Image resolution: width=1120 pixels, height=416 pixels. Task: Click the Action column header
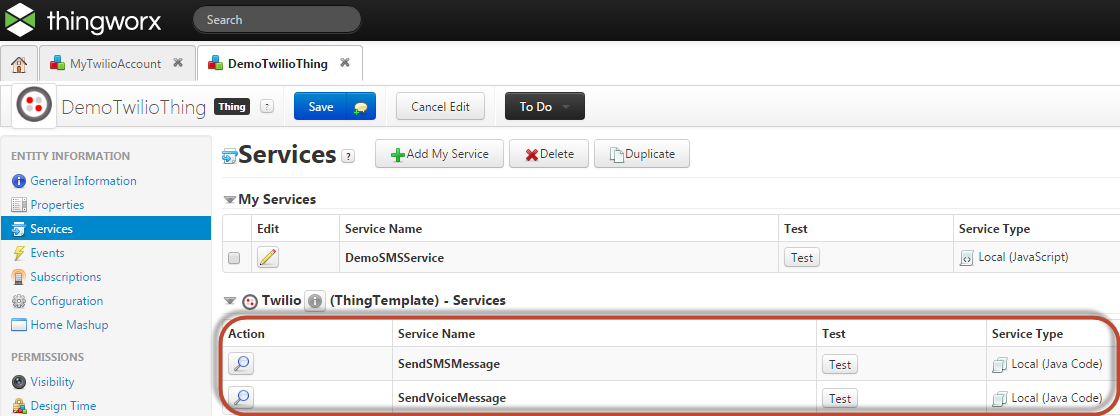coord(246,334)
